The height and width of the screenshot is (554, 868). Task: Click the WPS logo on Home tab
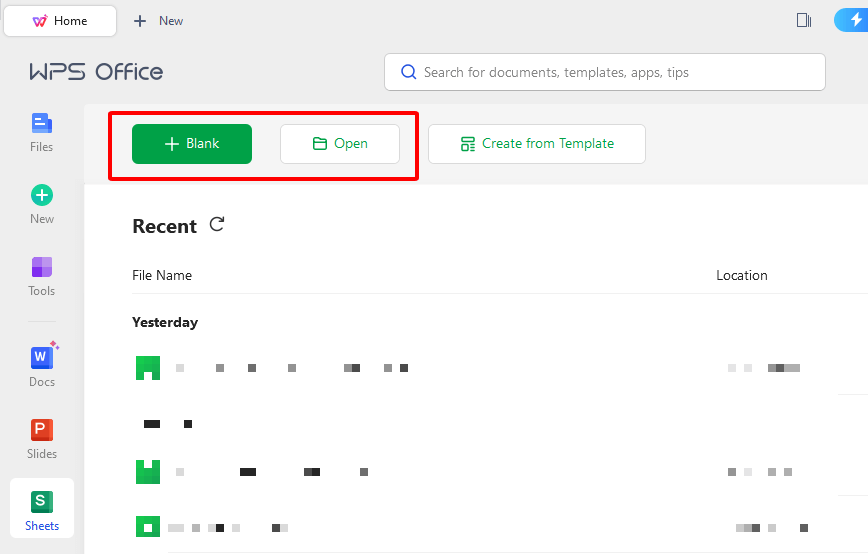[x=40, y=21]
